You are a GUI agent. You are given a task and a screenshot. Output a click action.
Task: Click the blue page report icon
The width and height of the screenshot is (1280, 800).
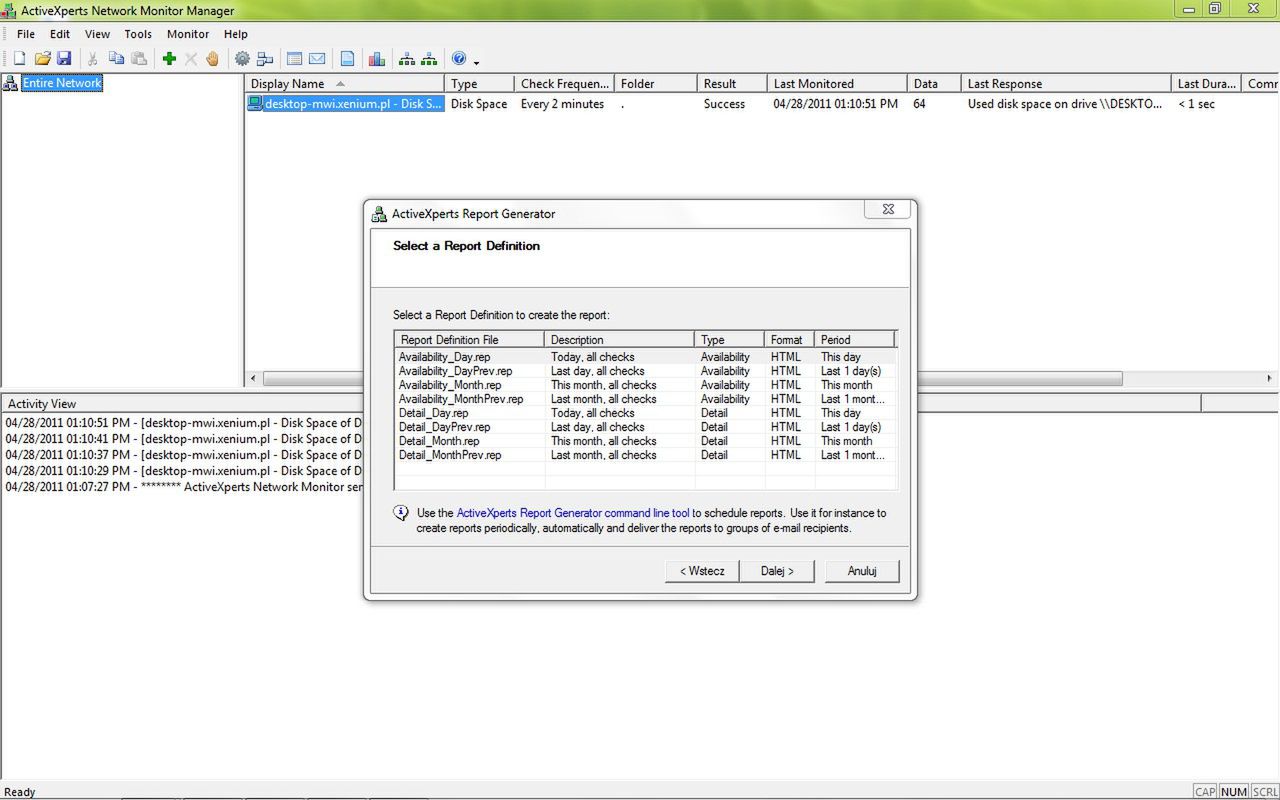[x=347, y=59]
